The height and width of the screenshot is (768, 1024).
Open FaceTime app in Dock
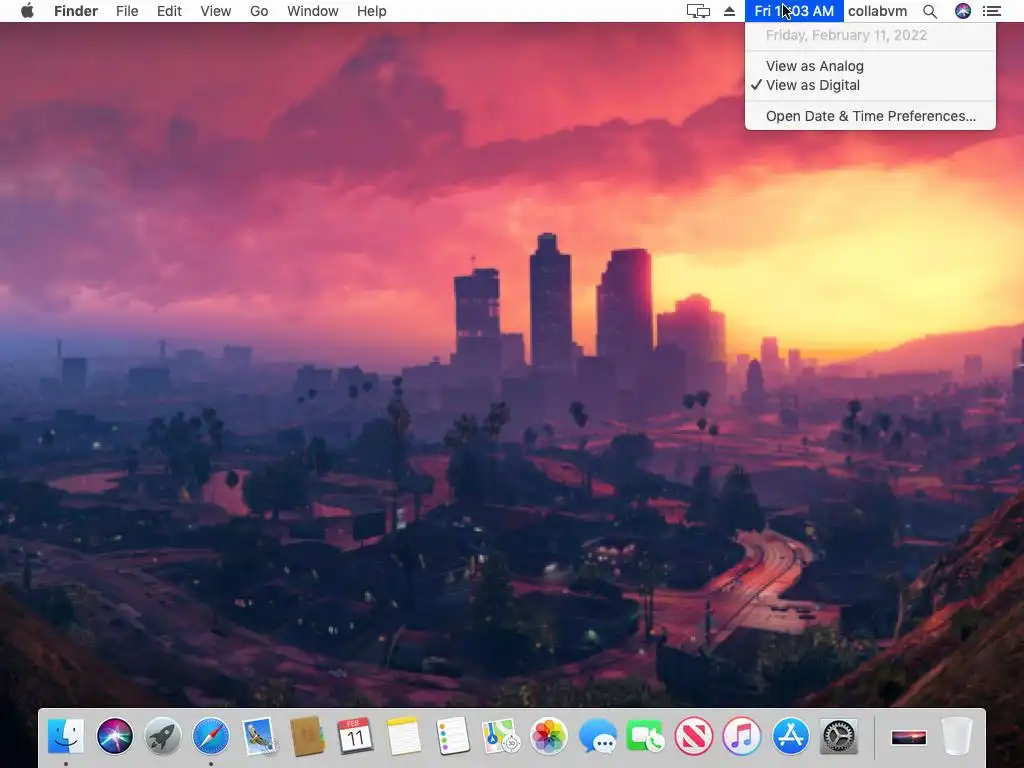coord(645,737)
